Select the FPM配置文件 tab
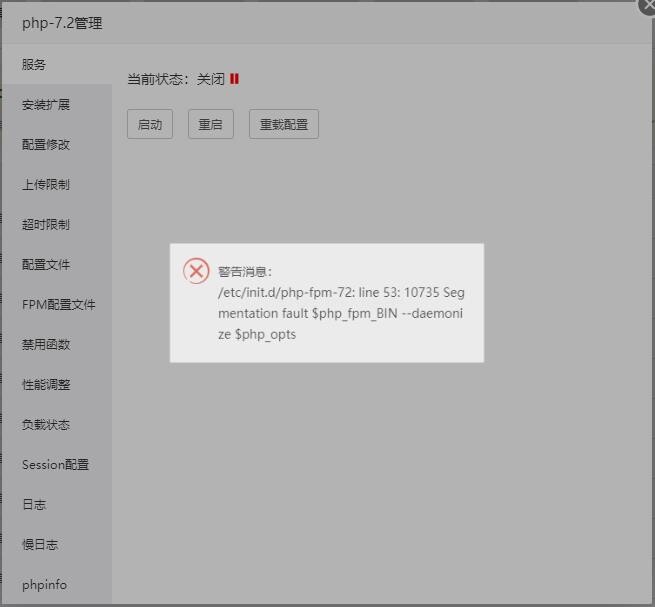Viewport: 655px width, 607px height. pyautogui.click(x=58, y=305)
